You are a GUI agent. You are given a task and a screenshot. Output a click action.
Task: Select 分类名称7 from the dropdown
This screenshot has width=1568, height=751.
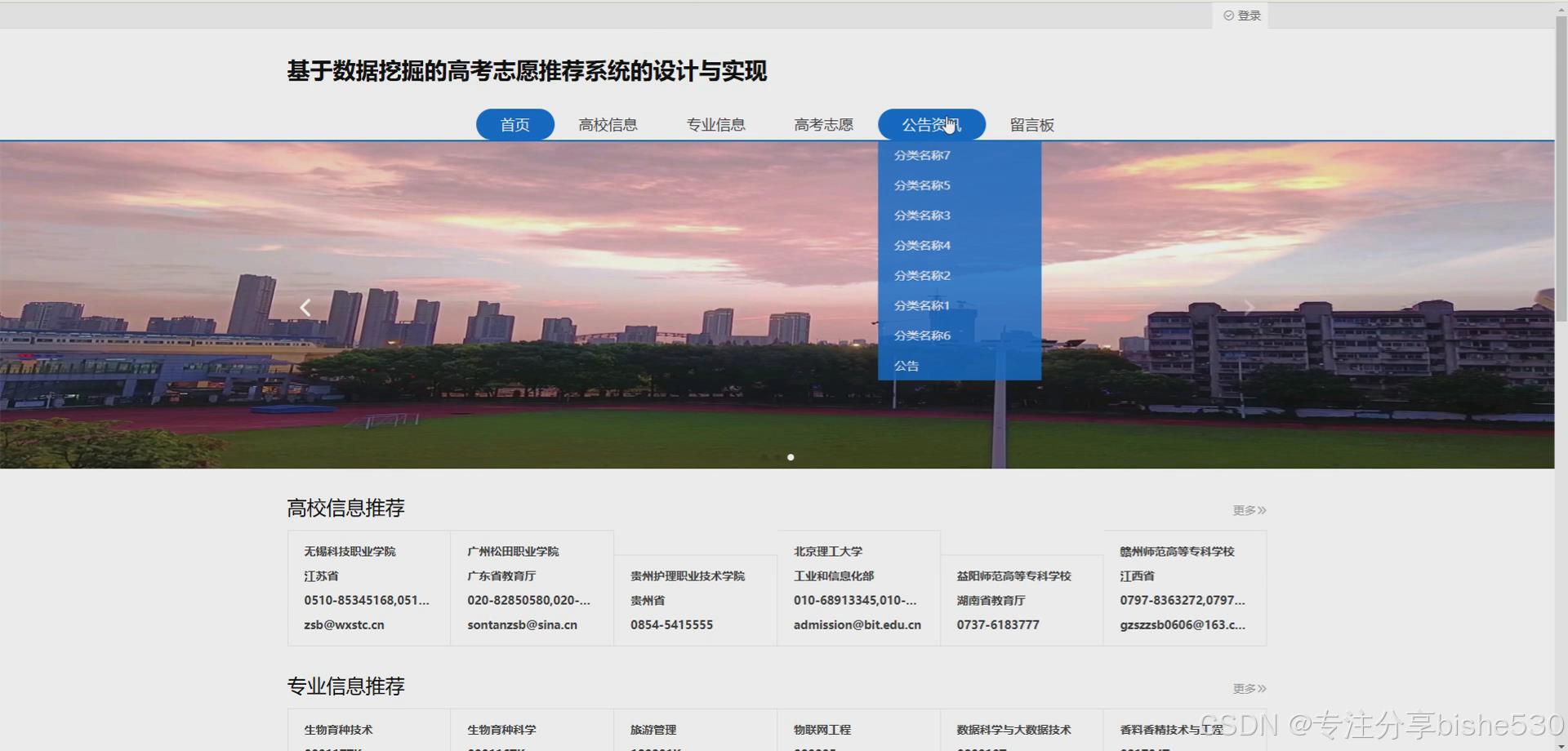(x=921, y=155)
